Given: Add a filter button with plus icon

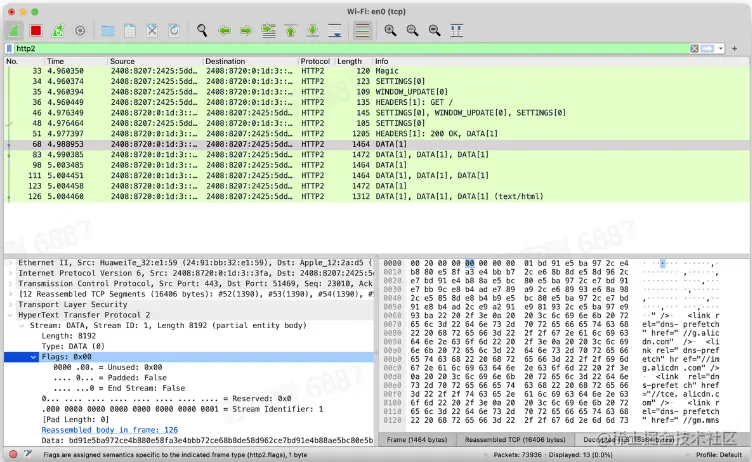Looking at the screenshot, I should 734,48.
